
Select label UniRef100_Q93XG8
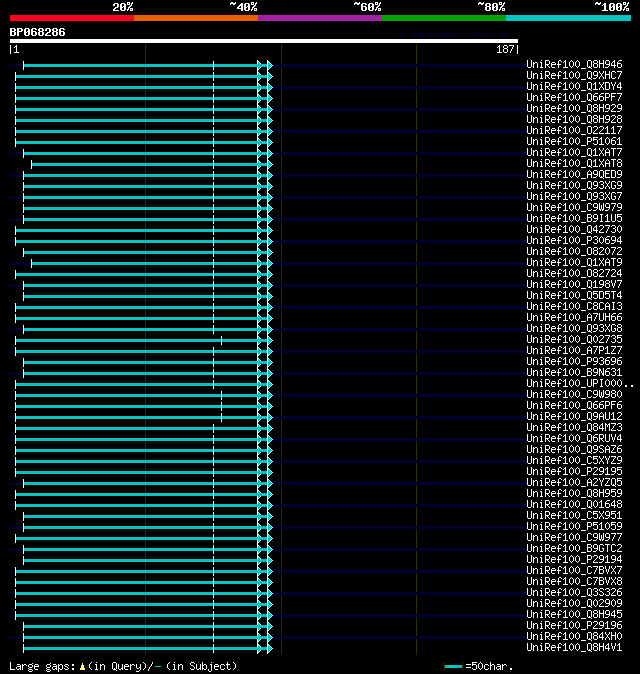tap(574, 328)
